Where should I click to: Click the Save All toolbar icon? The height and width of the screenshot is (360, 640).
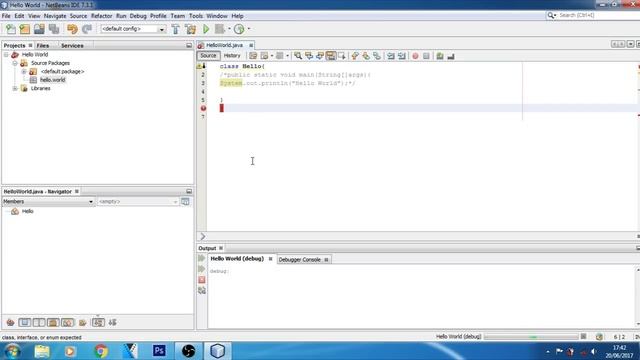54,29
